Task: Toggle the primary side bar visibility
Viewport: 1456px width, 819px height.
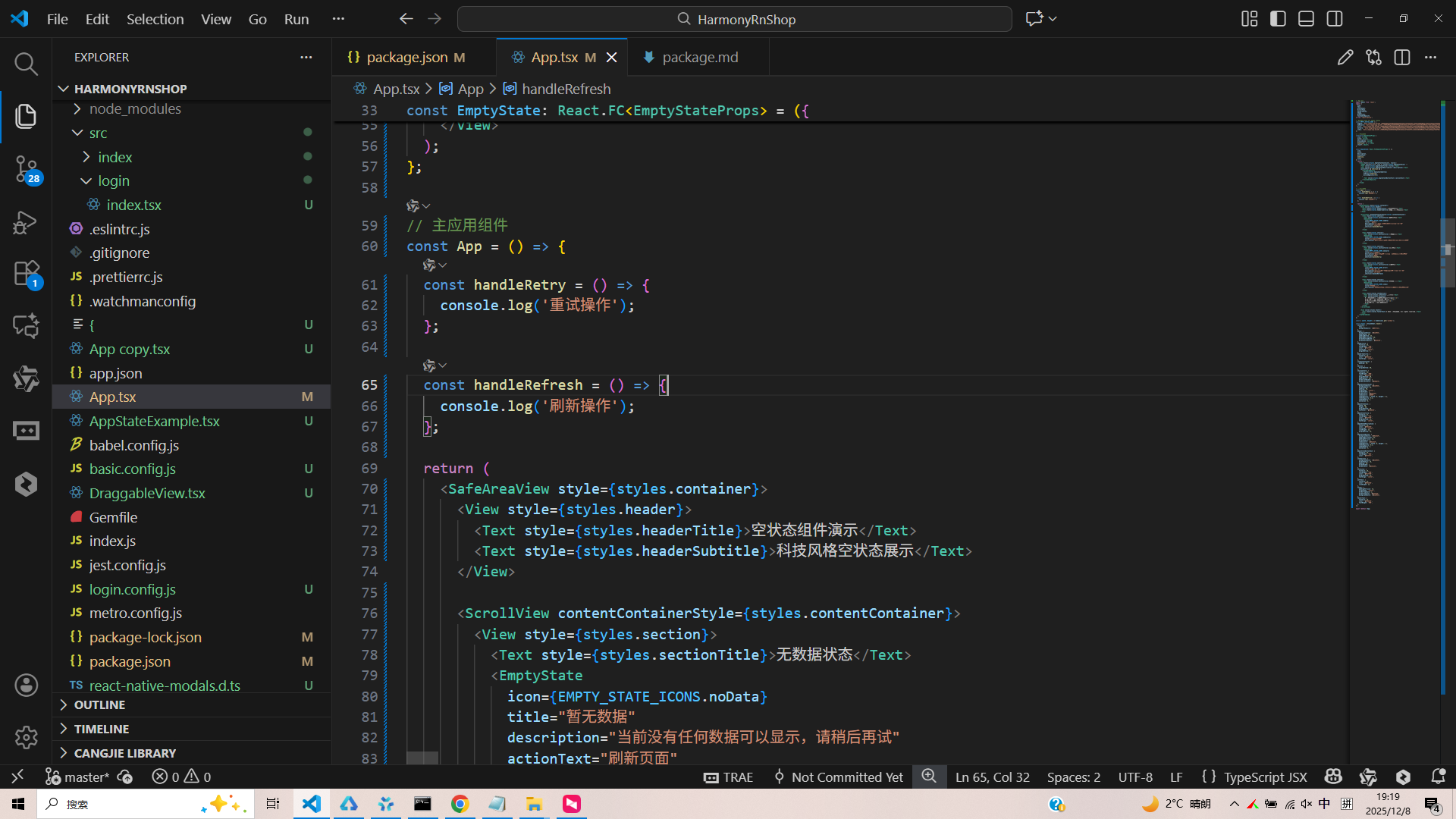Action: 1278,19
